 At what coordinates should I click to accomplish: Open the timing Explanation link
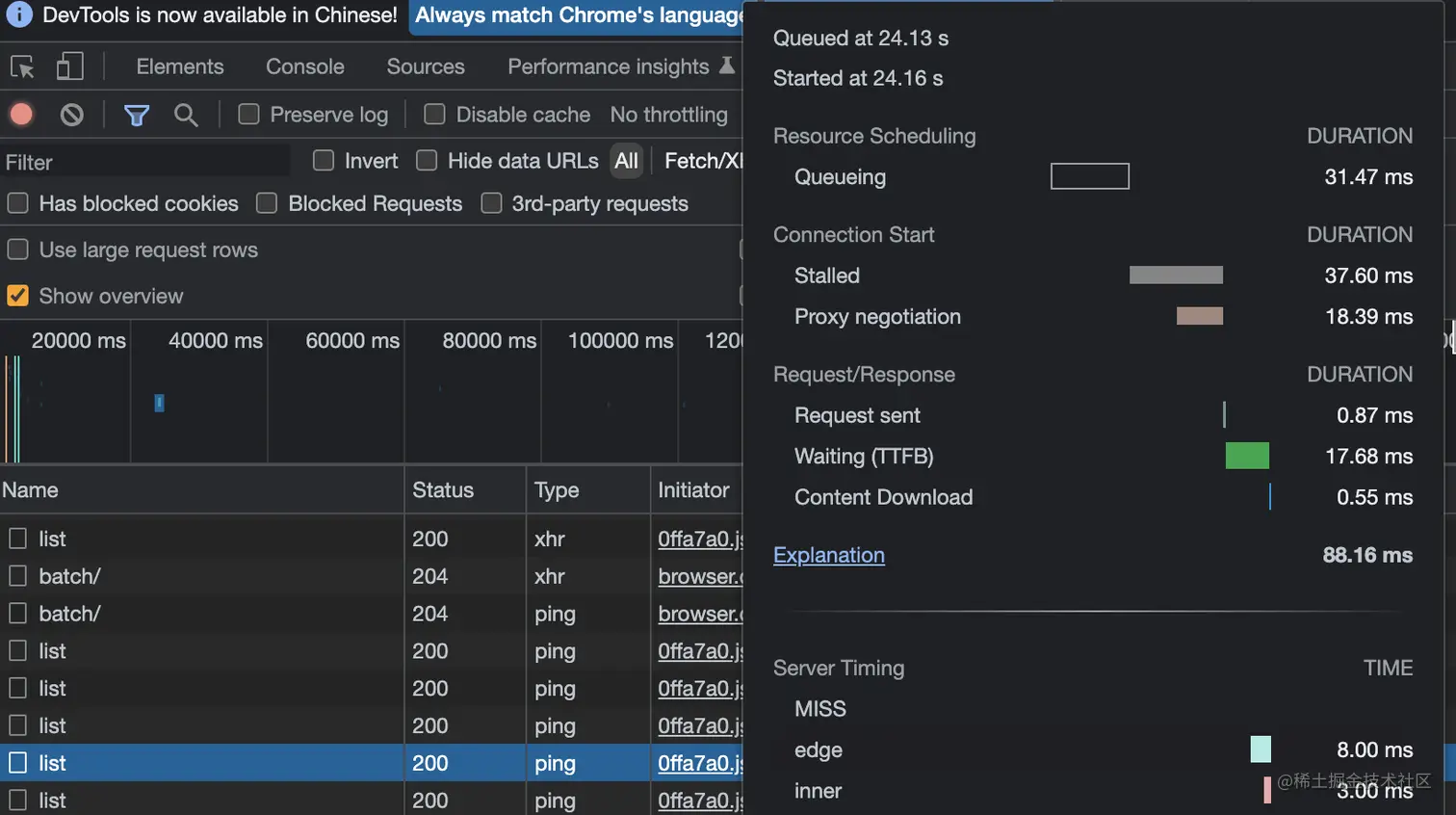pos(829,555)
